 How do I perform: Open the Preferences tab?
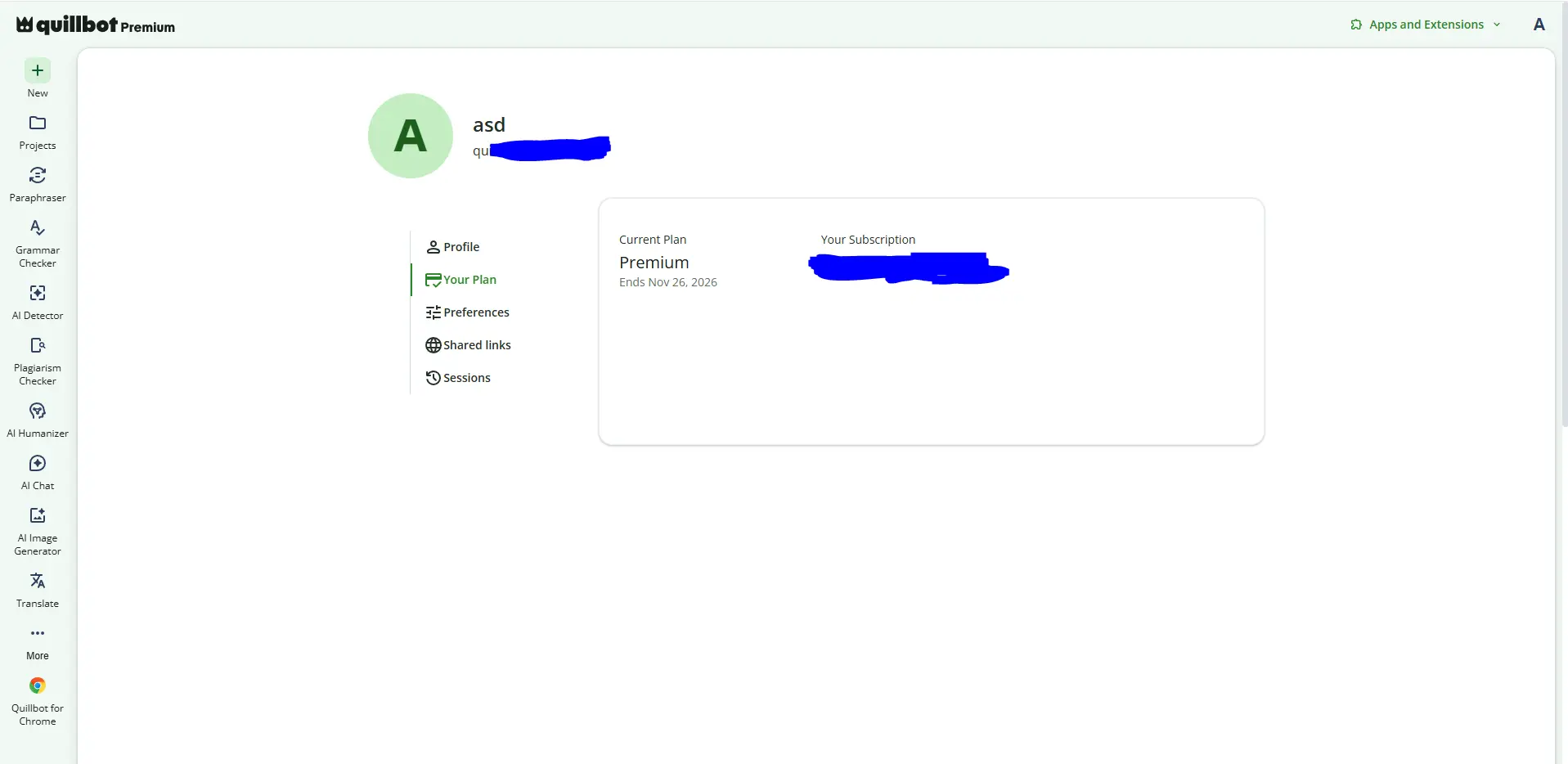point(468,312)
